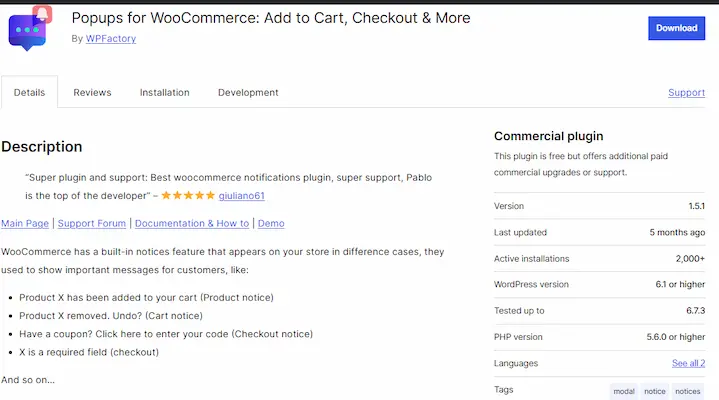
Task: Follow the Main Page link
Action: (25, 224)
